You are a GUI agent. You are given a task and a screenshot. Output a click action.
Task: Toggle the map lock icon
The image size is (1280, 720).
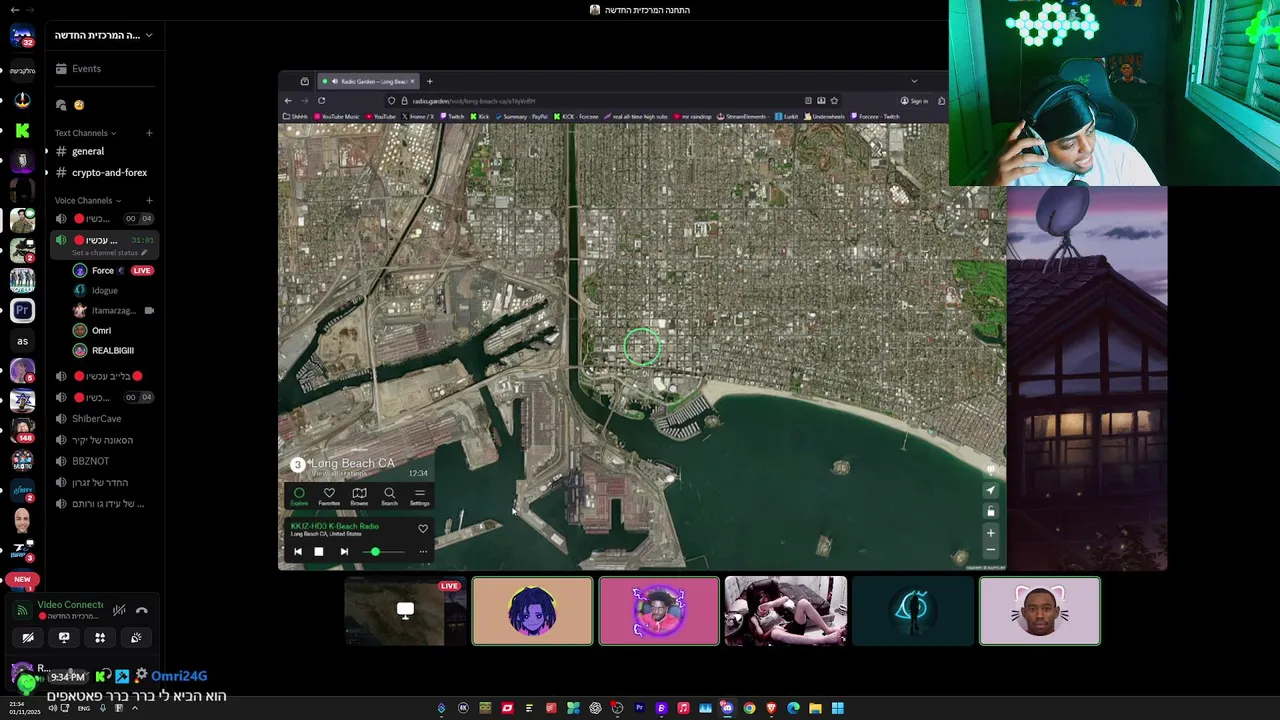(x=991, y=511)
